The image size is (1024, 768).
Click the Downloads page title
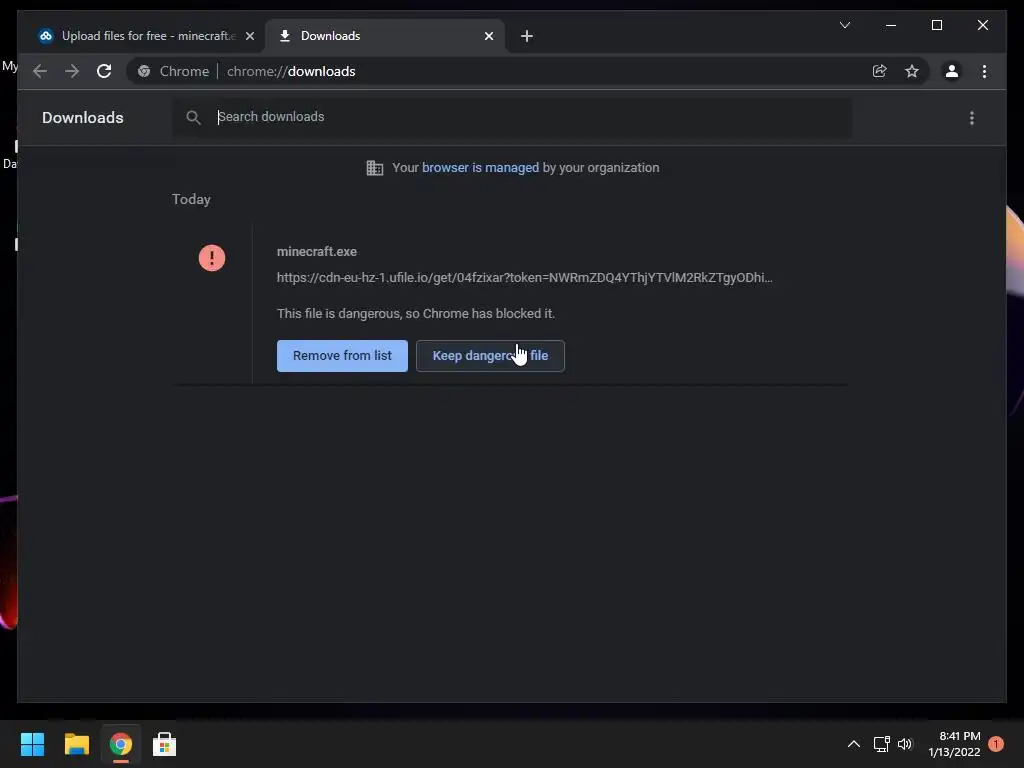(83, 118)
